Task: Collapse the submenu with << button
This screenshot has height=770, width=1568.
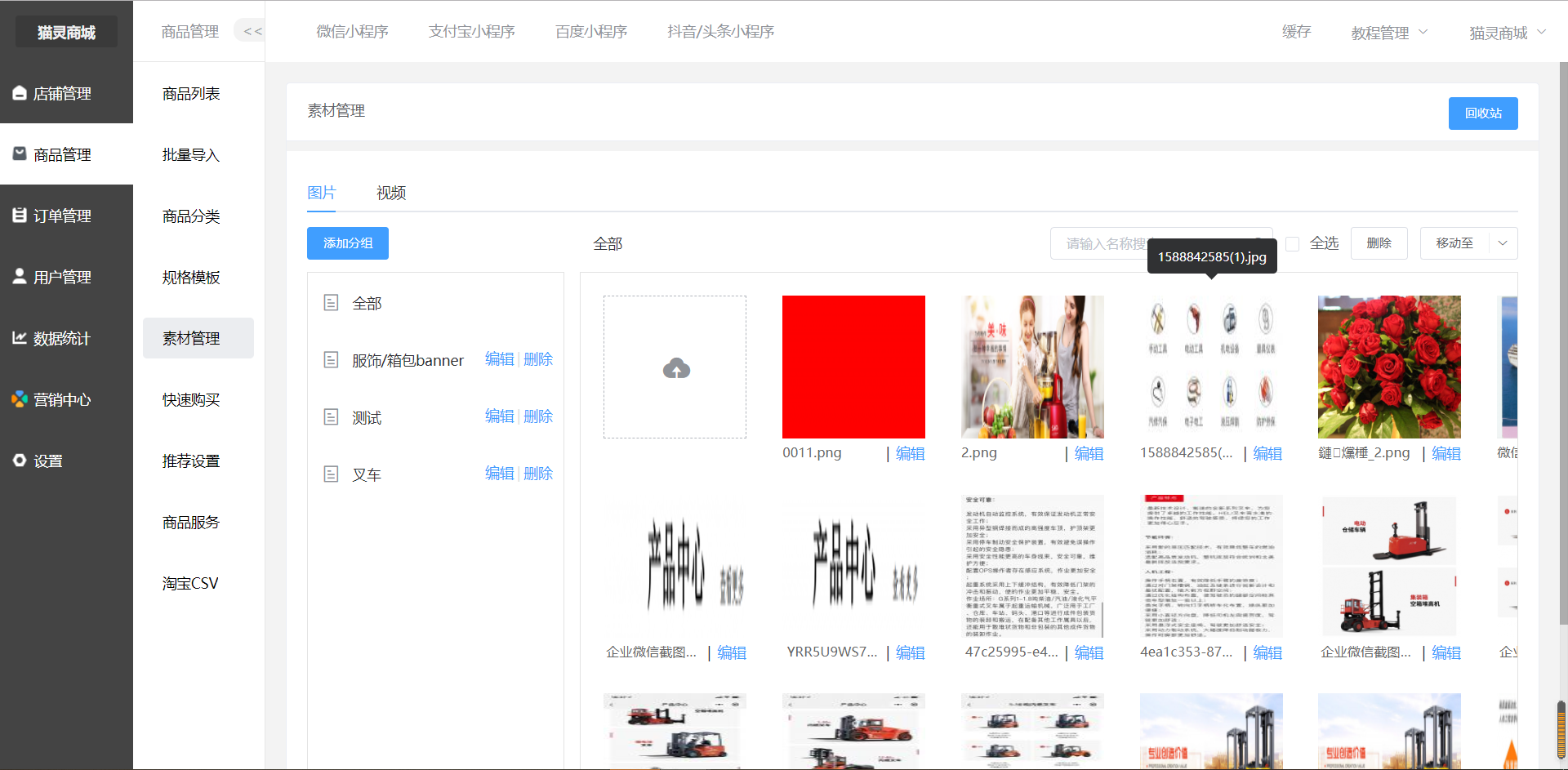Action: (x=252, y=31)
